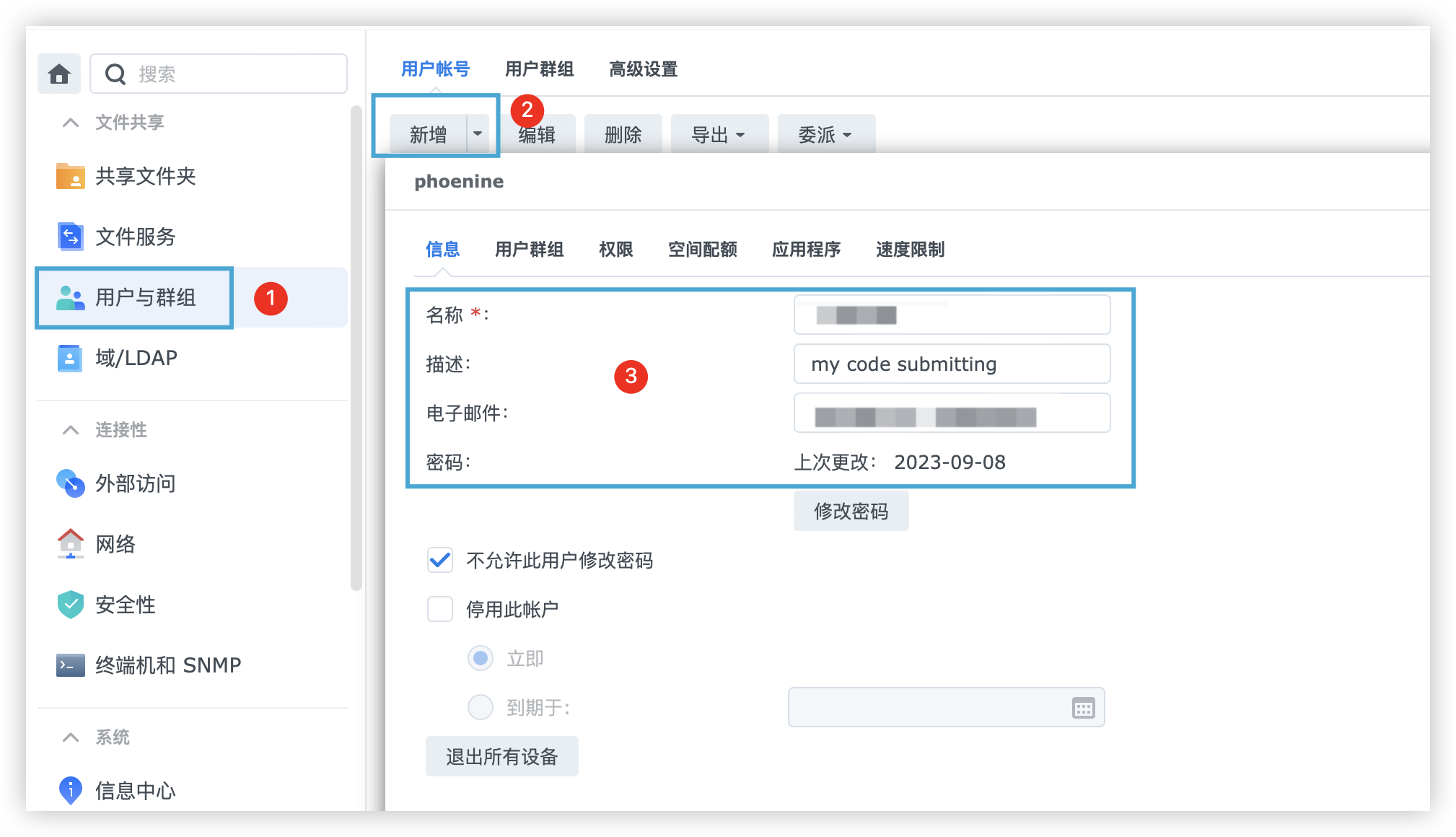Uncheck 不允许此用户修改密码
Screen dimensions: 1456x837
439,561
